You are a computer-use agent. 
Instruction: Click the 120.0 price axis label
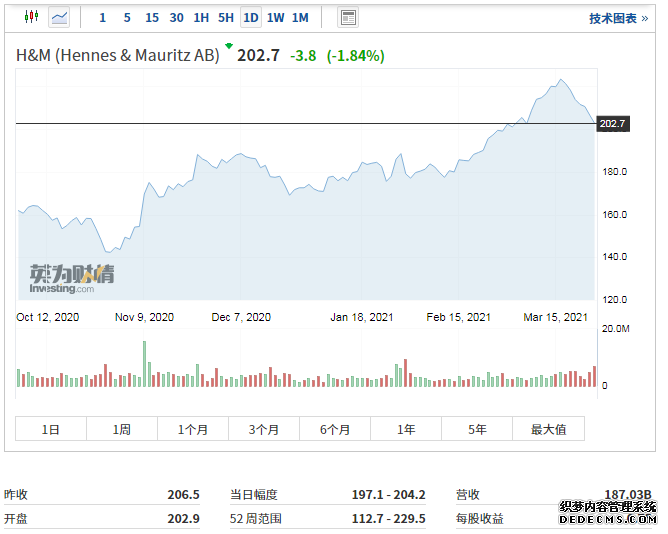(614, 300)
